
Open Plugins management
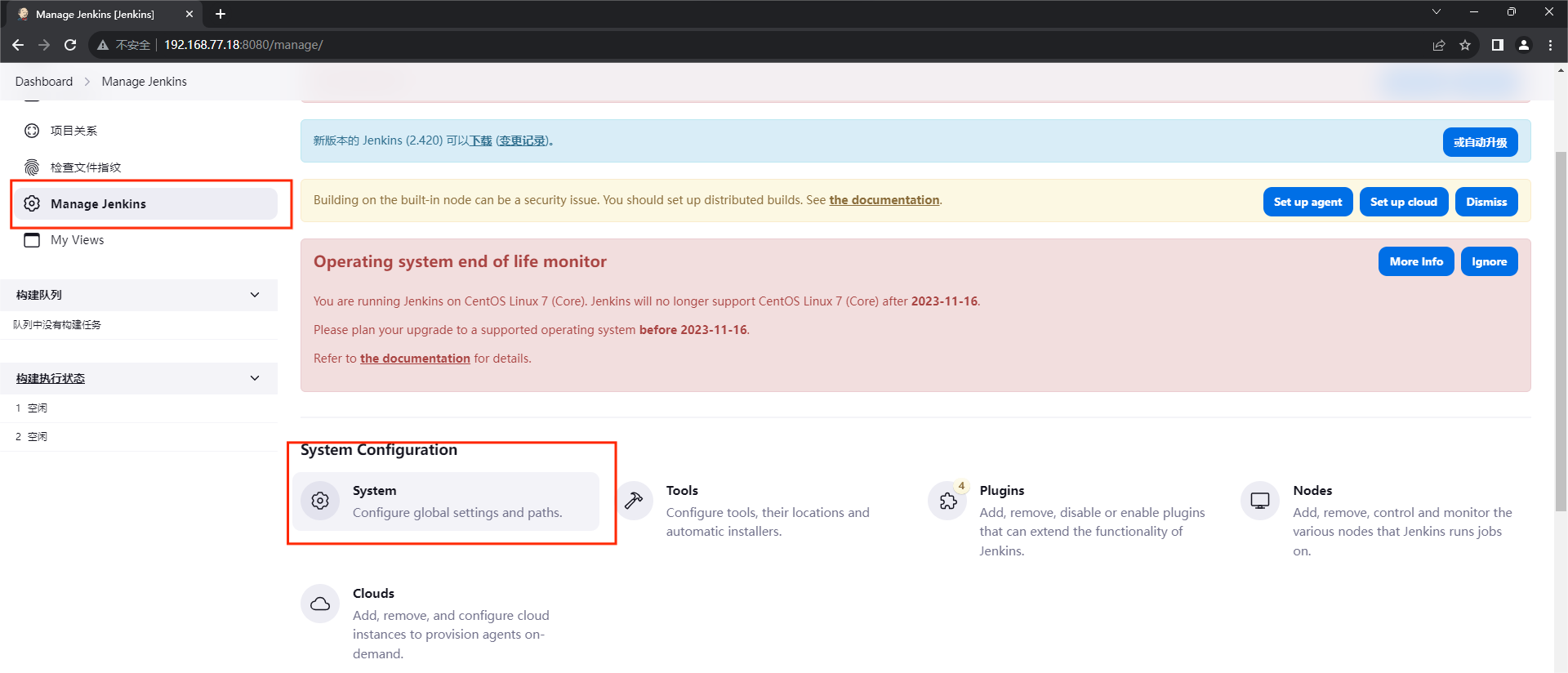pyautogui.click(x=1073, y=519)
